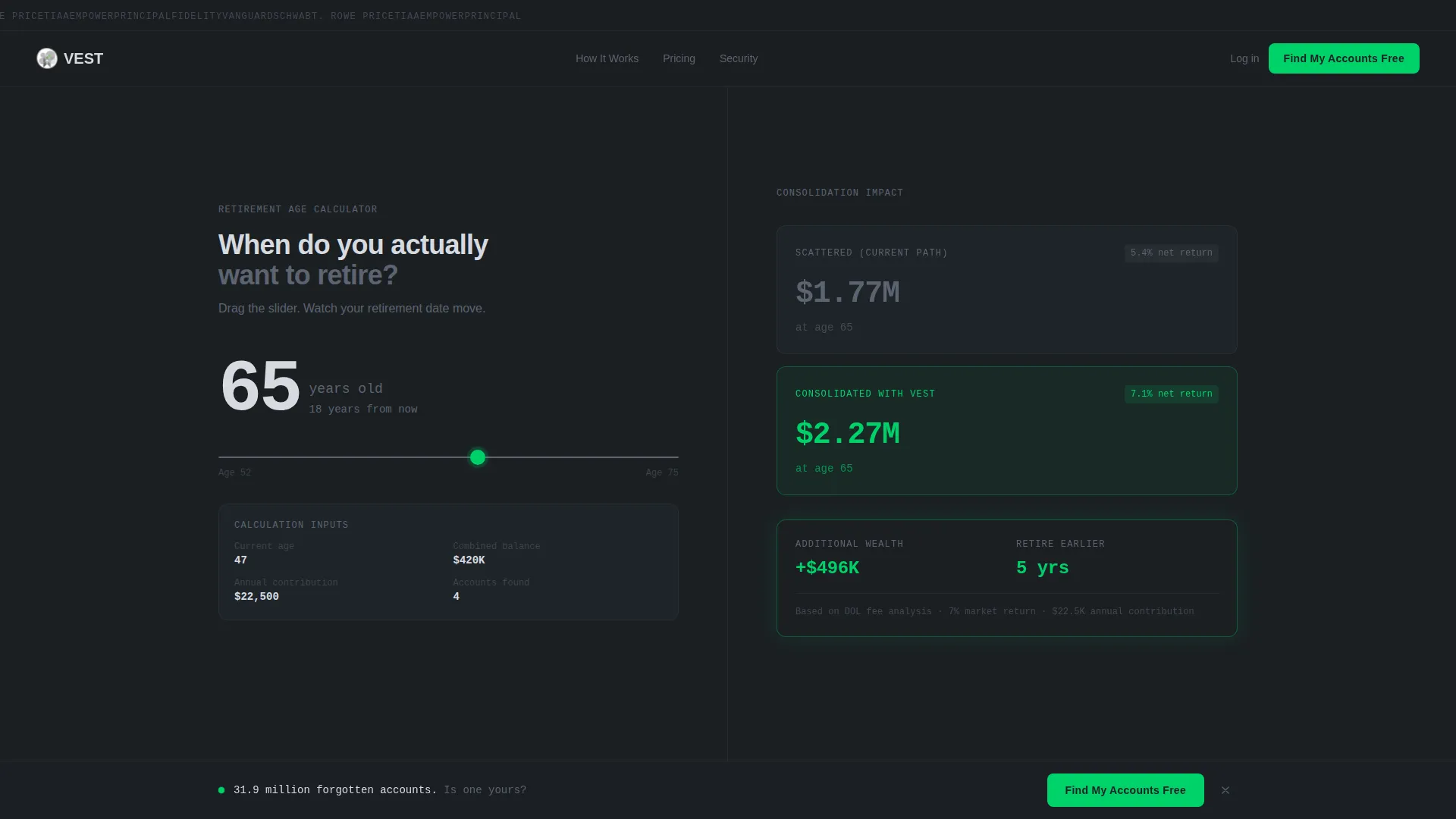Click the Combined balance value $420K
The width and height of the screenshot is (1456, 819).
point(469,560)
